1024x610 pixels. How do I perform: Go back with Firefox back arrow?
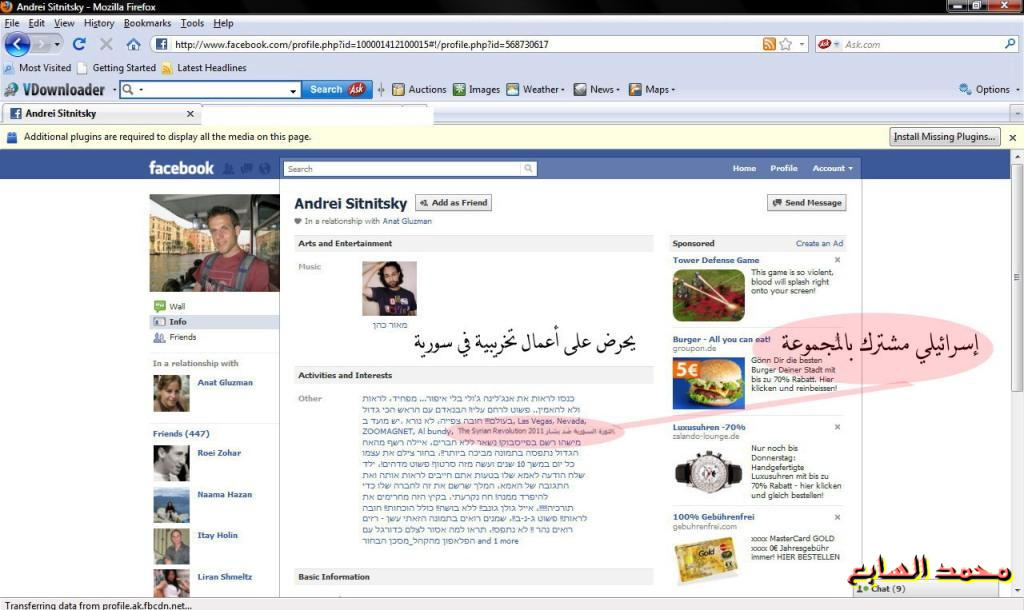click(x=17, y=44)
